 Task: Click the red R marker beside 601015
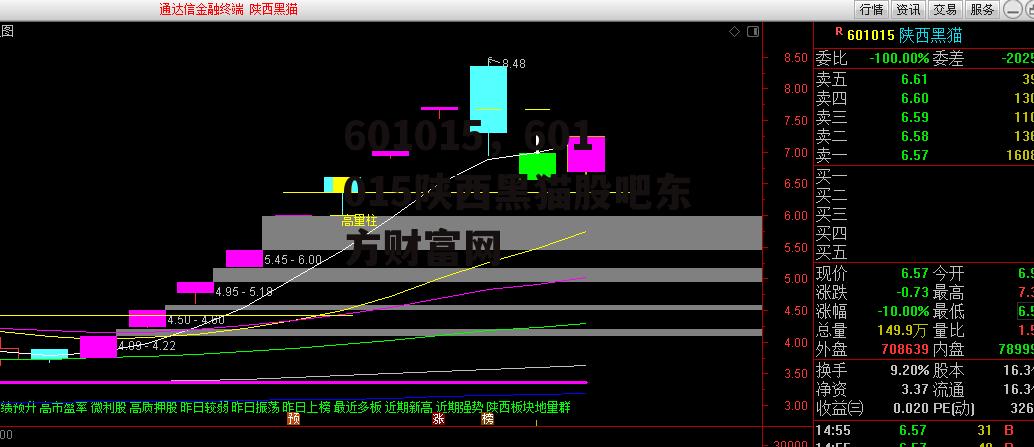point(839,30)
